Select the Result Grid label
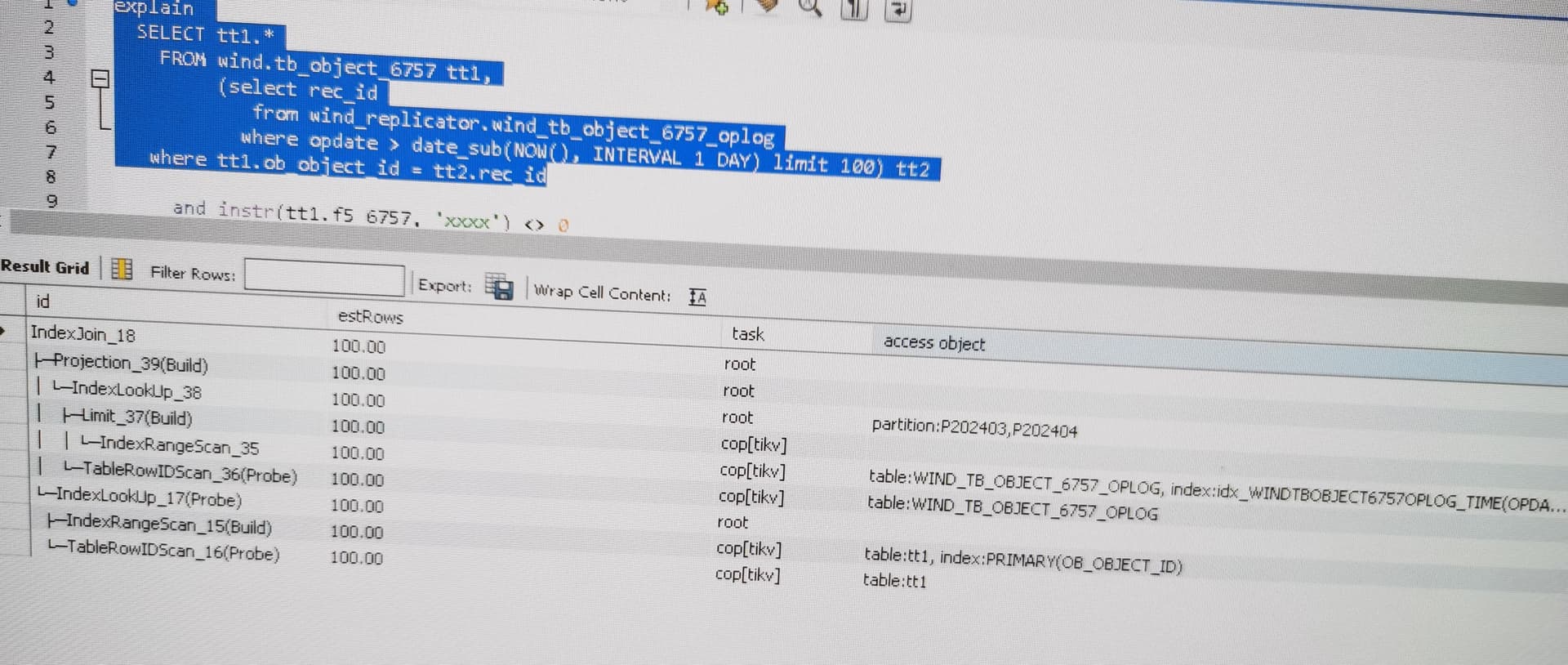This screenshot has width=1568, height=665. pos(45,266)
